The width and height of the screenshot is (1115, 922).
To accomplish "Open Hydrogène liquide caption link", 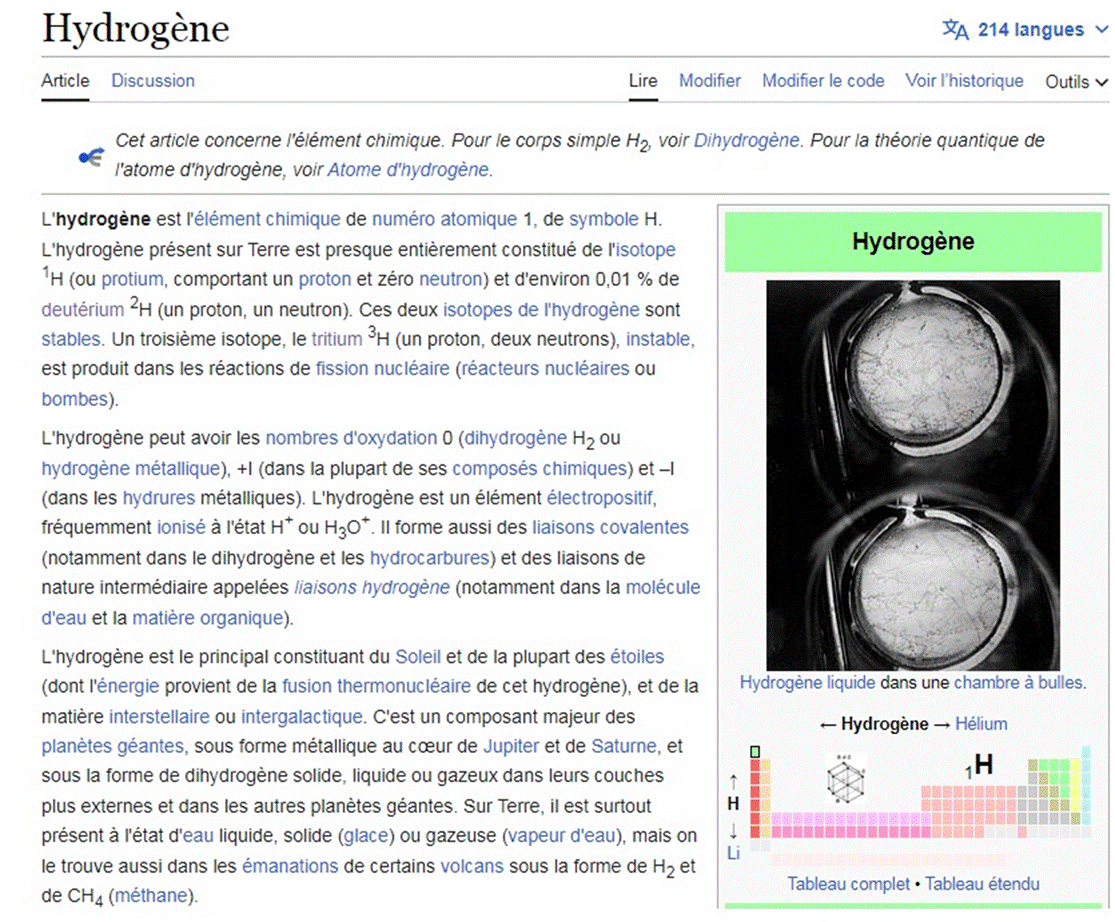I will click(807, 683).
